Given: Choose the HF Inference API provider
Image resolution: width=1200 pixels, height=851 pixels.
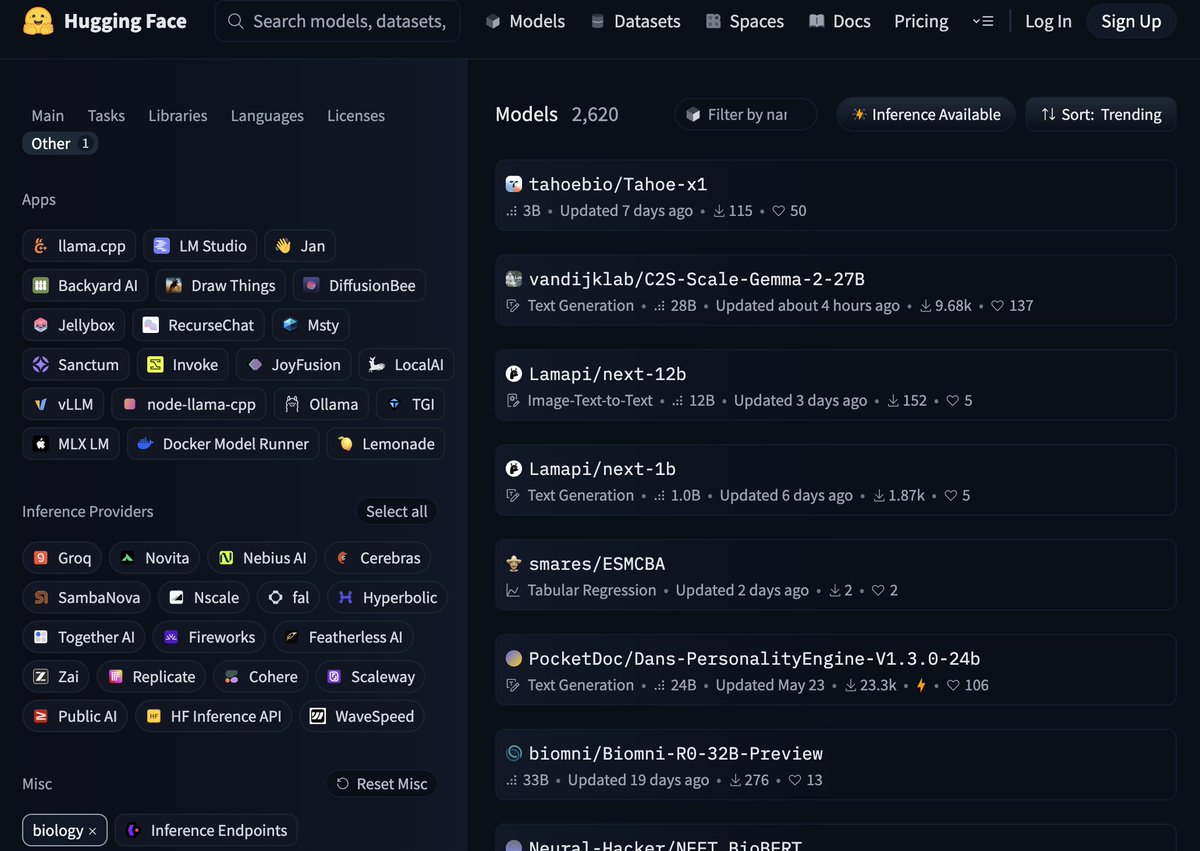Looking at the screenshot, I should 214,716.
